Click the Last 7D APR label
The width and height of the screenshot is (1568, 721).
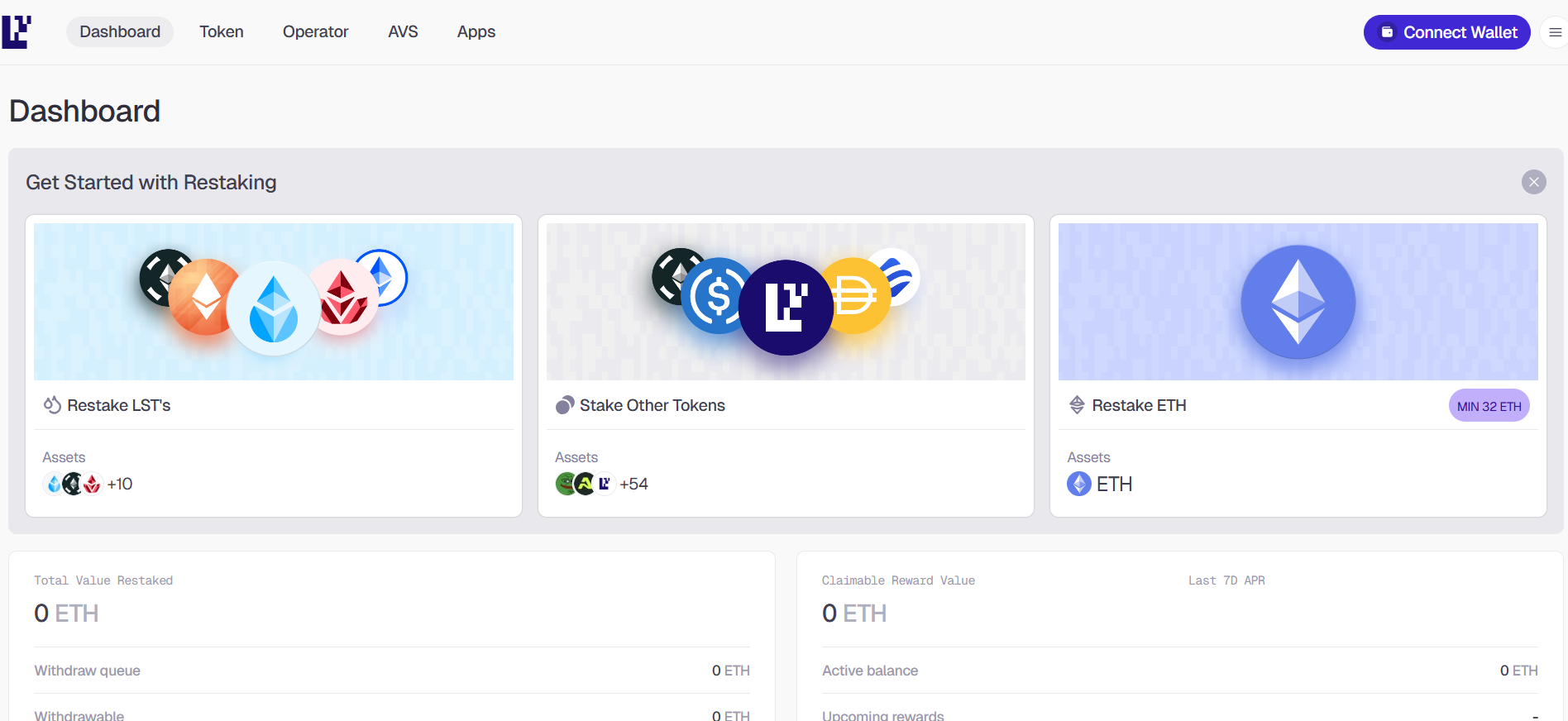click(1226, 580)
